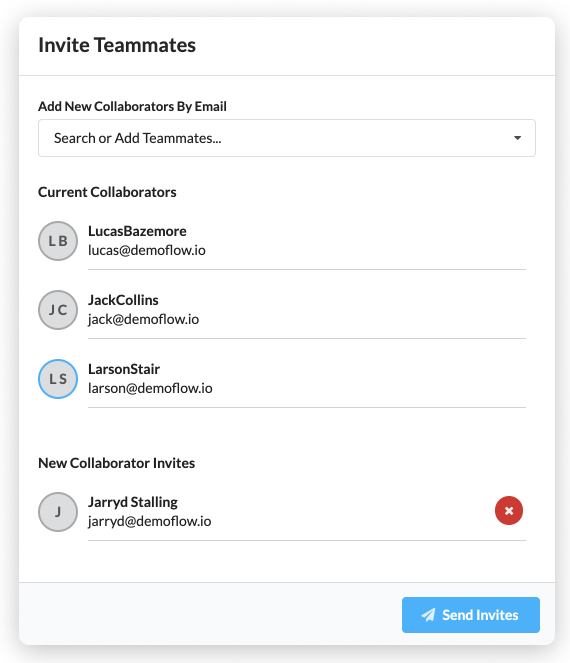Expand the teammates dropdown arrow

click(x=517, y=138)
